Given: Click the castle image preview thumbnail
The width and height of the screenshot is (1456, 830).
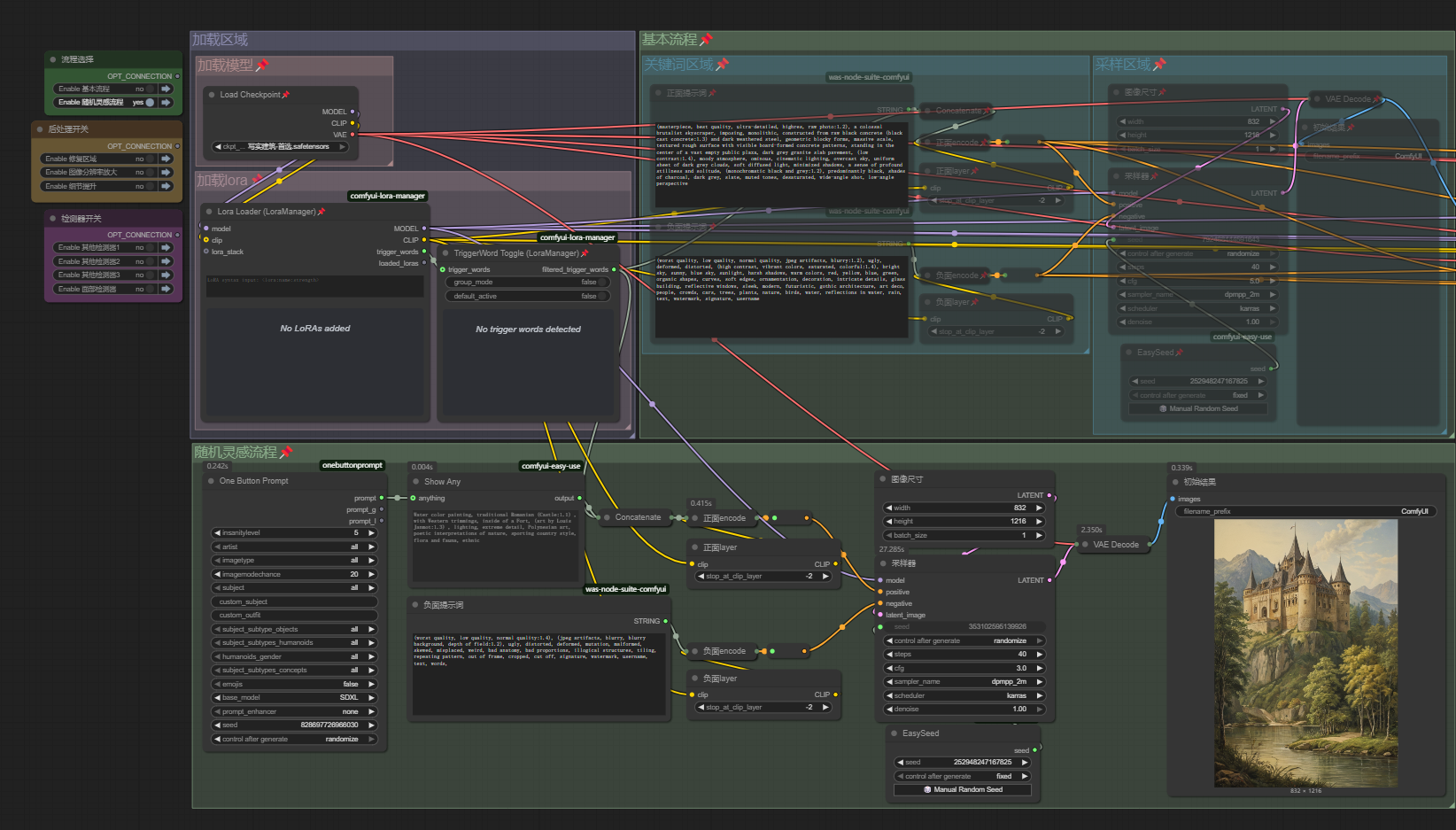Looking at the screenshot, I should click(1305, 653).
